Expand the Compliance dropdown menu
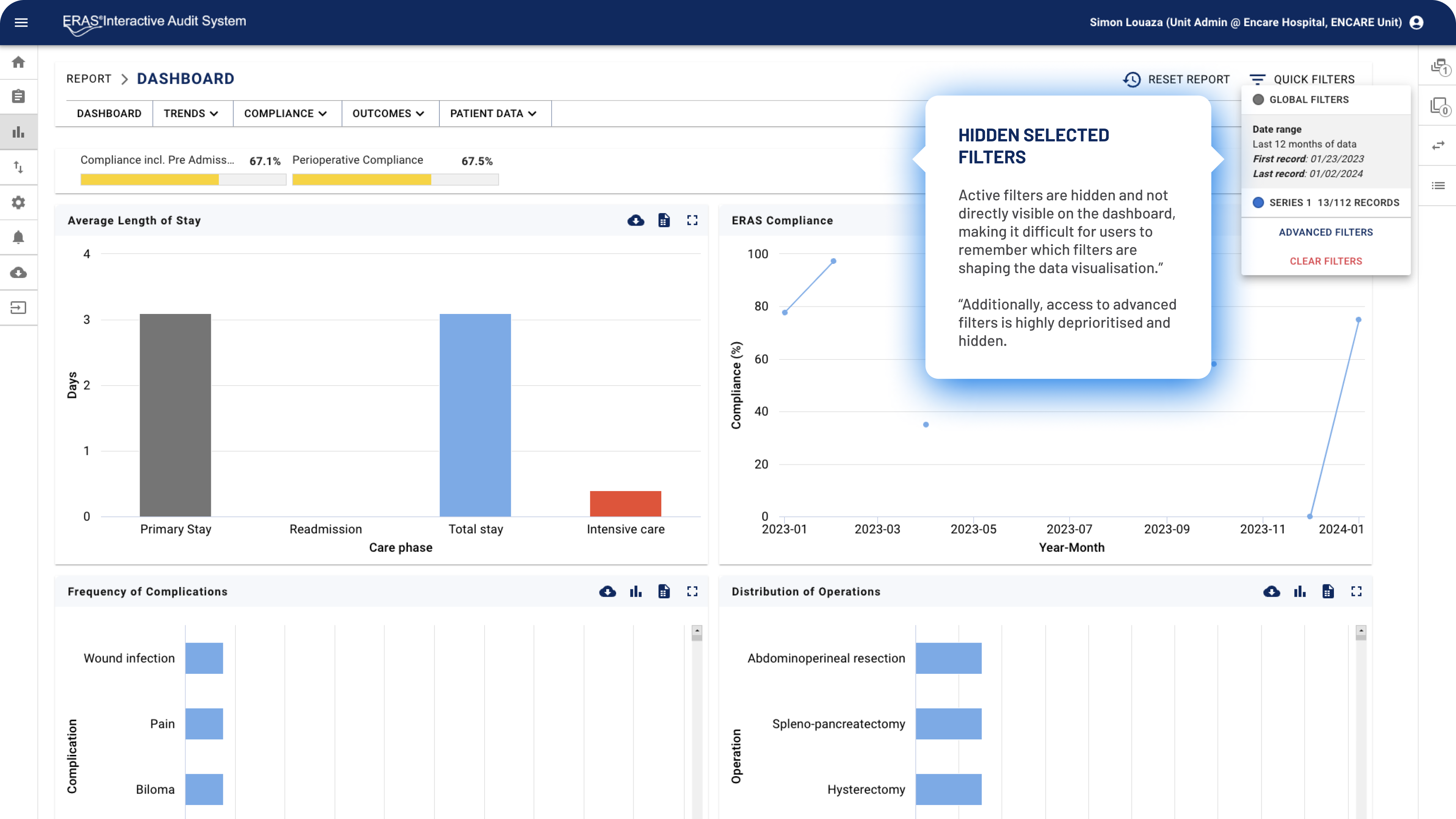Image resolution: width=1456 pixels, height=819 pixels. [286, 114]
